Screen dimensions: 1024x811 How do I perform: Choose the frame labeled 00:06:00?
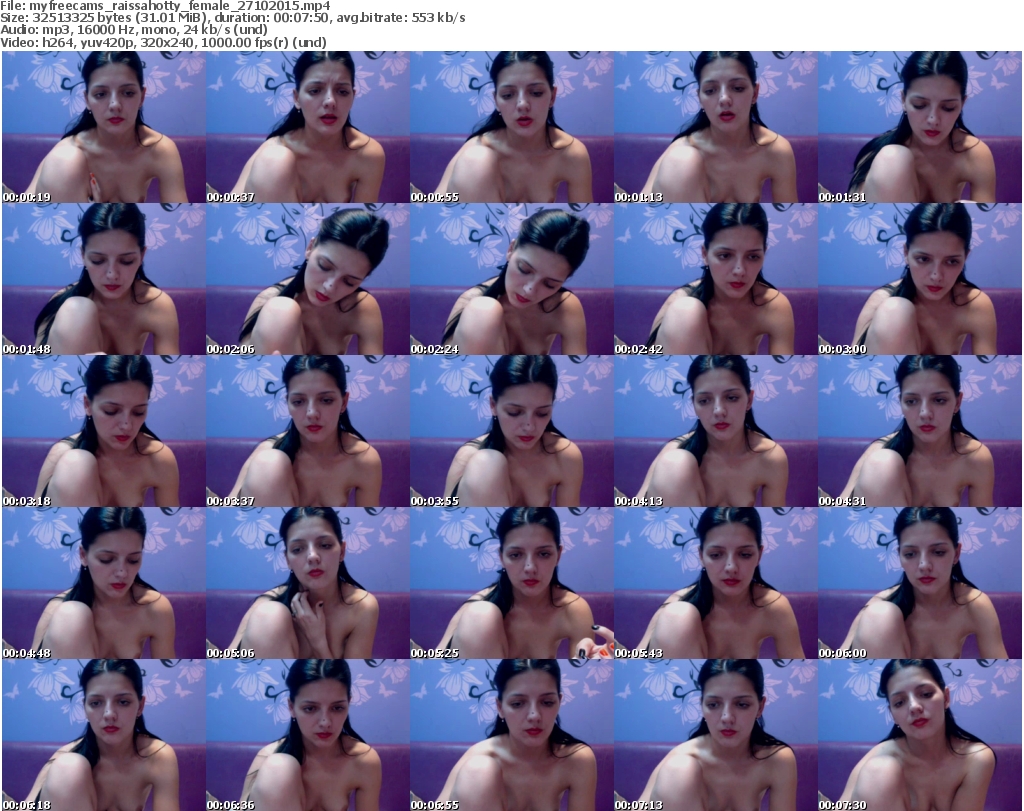920,583
